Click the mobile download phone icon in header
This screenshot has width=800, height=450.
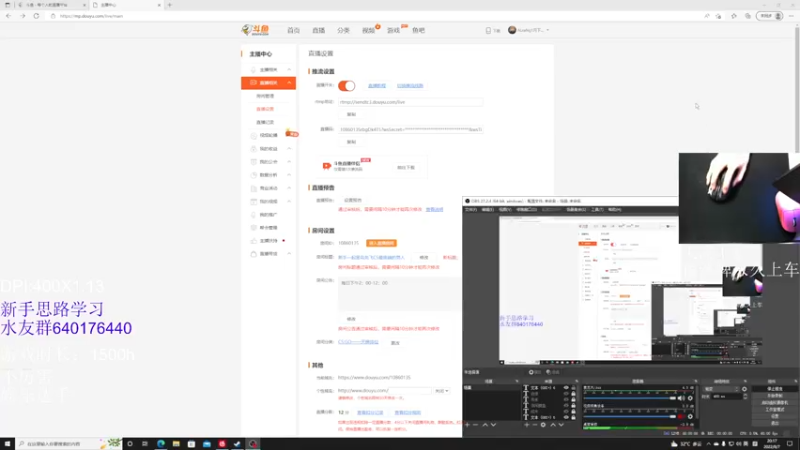488,31
